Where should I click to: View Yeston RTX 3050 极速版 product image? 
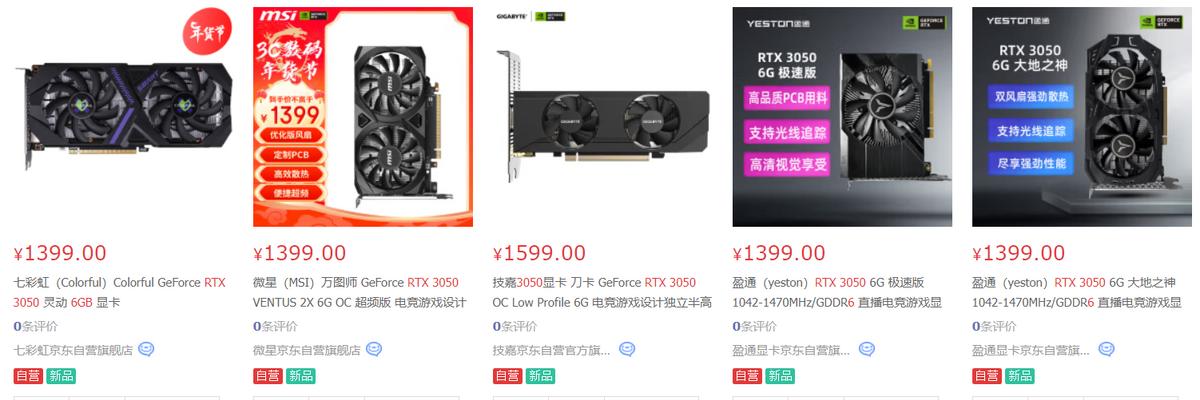coord(843,117)
